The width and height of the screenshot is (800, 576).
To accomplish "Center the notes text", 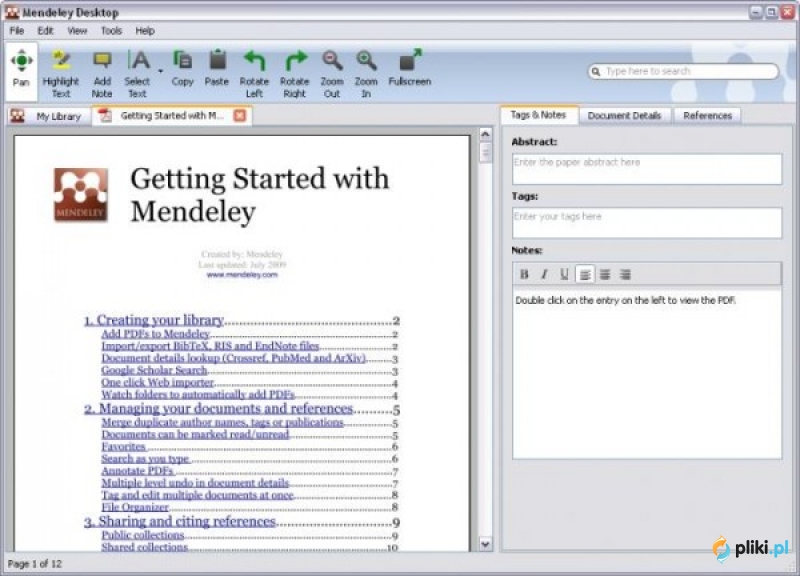I will pyautogui.click(x=605, y=274).
